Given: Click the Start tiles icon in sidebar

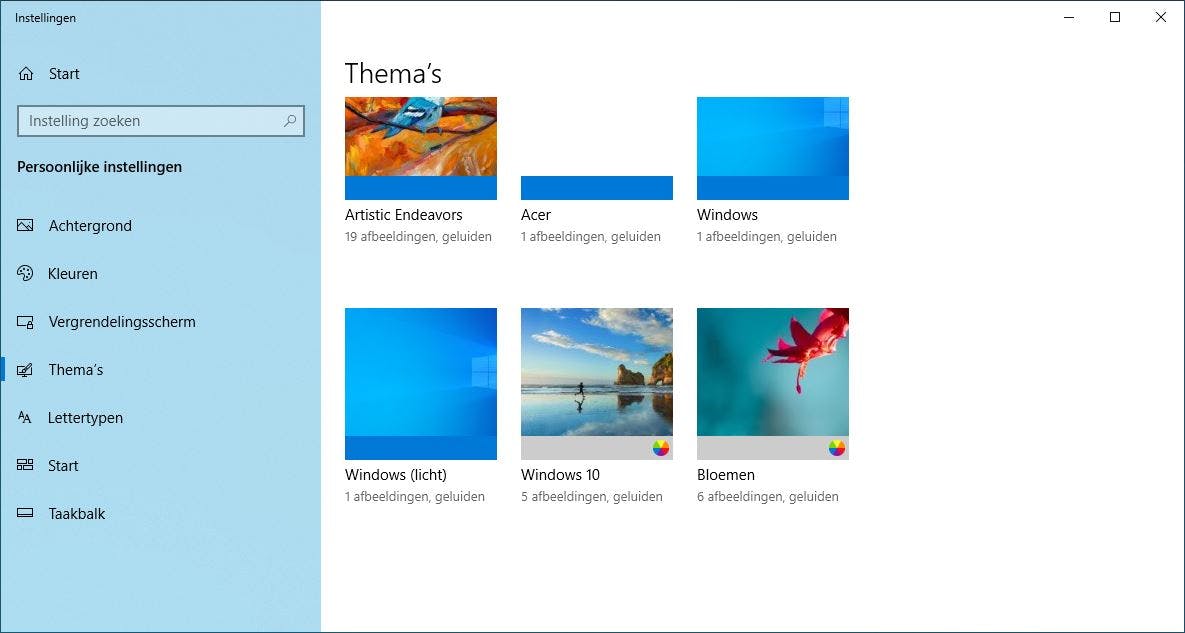Looking at the screenshot, I should 25,465.
